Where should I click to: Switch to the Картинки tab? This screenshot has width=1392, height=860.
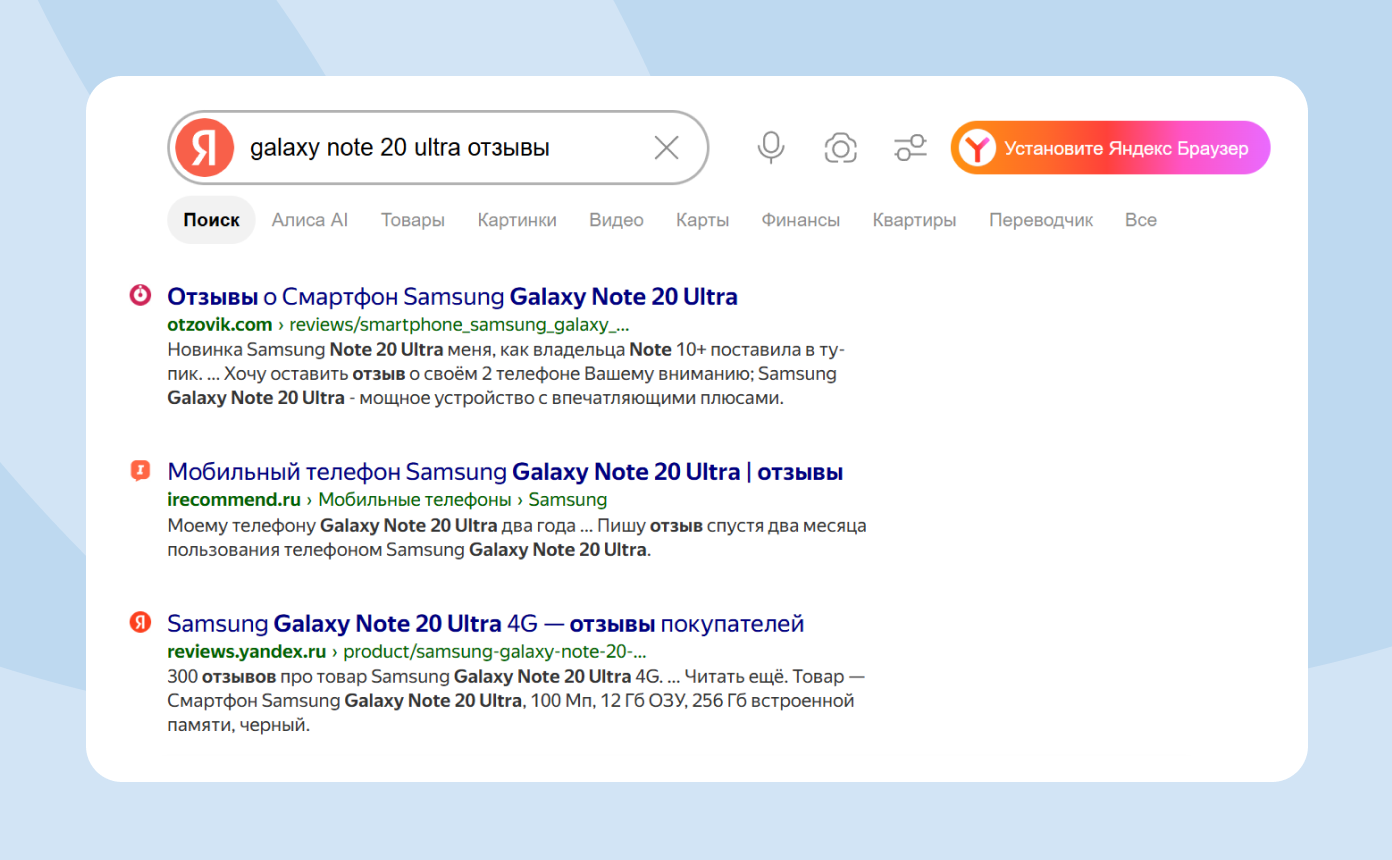pos(517,220)
